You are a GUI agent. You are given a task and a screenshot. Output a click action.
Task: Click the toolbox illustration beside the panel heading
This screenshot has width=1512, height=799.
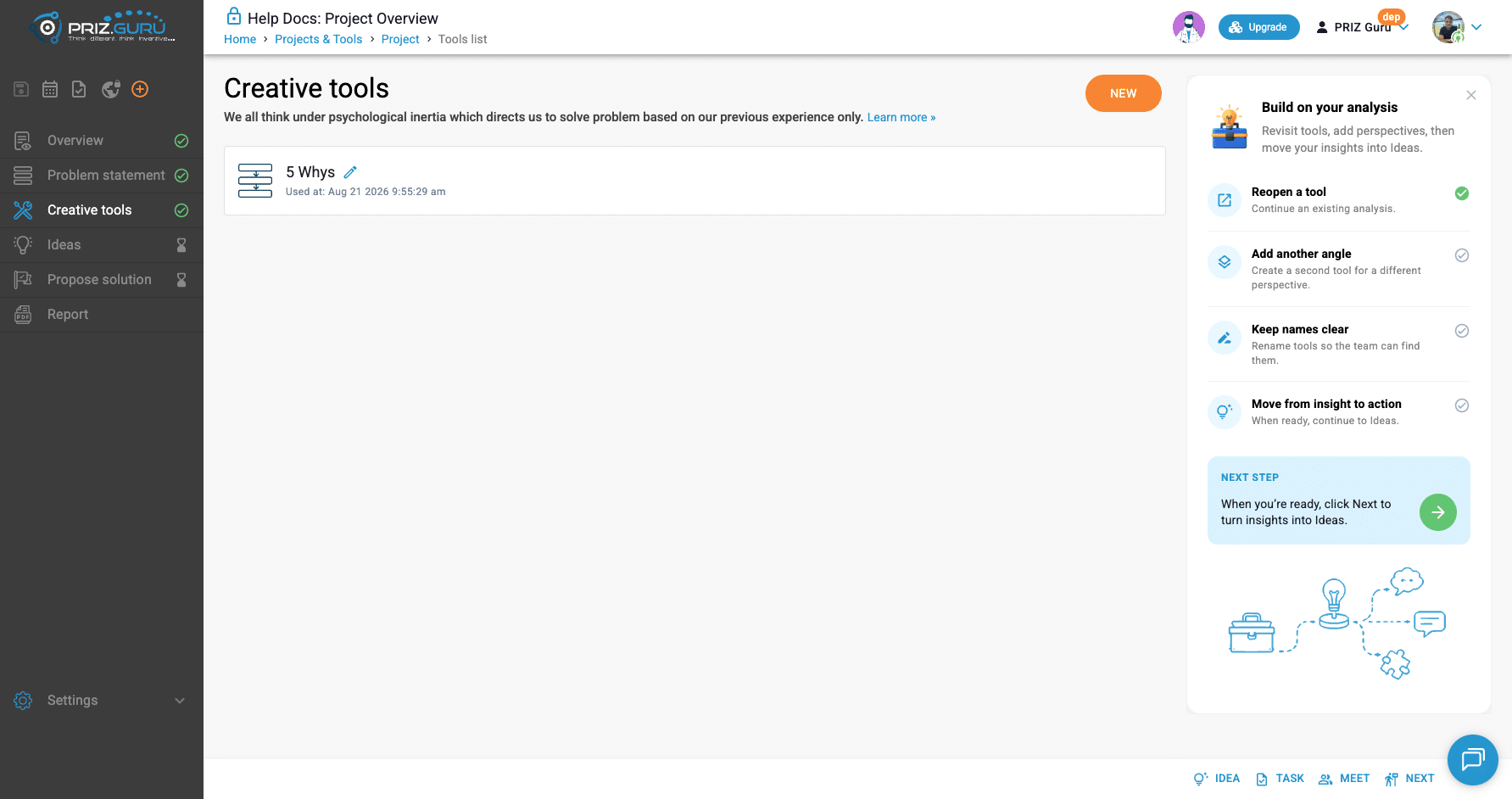1230,127
